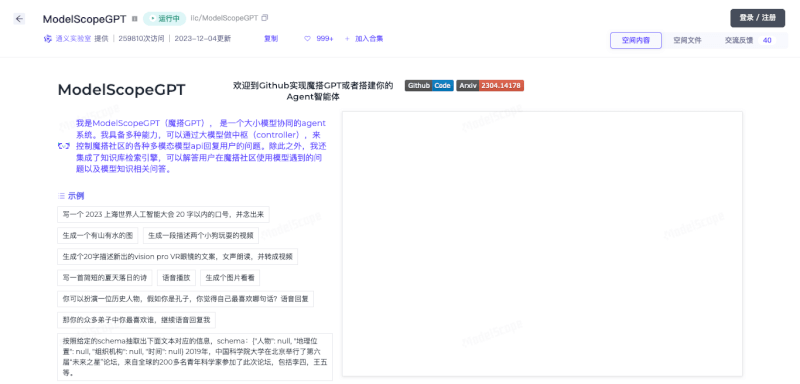
Task: Click the 259810次访问 visit count
Action: (141, 39)
